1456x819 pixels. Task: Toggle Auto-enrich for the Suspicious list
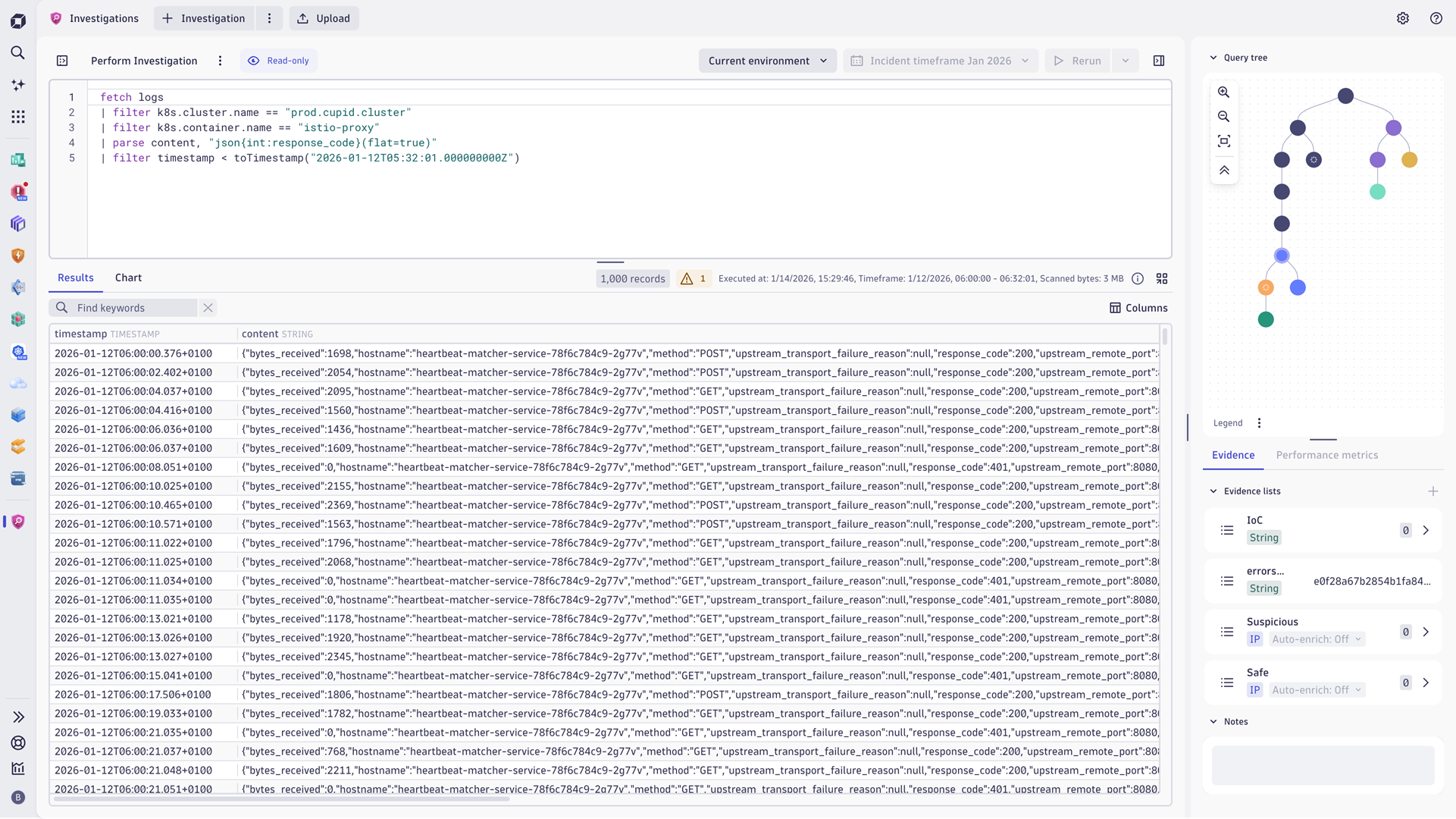click(x=1317, y=639)
